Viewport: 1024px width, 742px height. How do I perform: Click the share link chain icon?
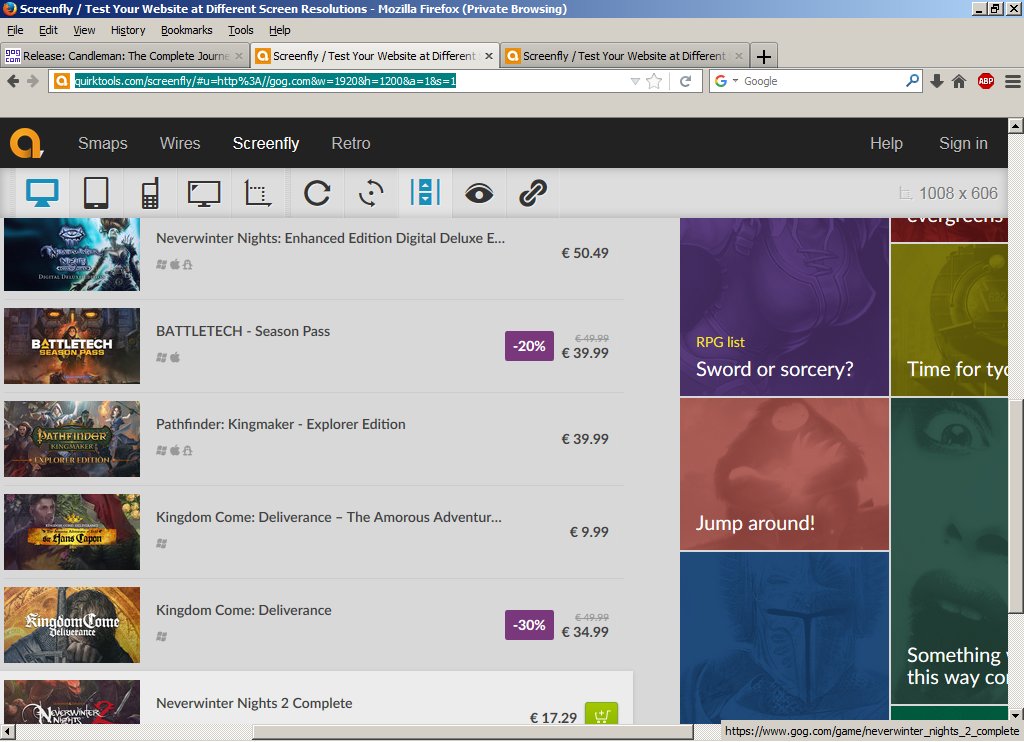(x=533, y=193)
